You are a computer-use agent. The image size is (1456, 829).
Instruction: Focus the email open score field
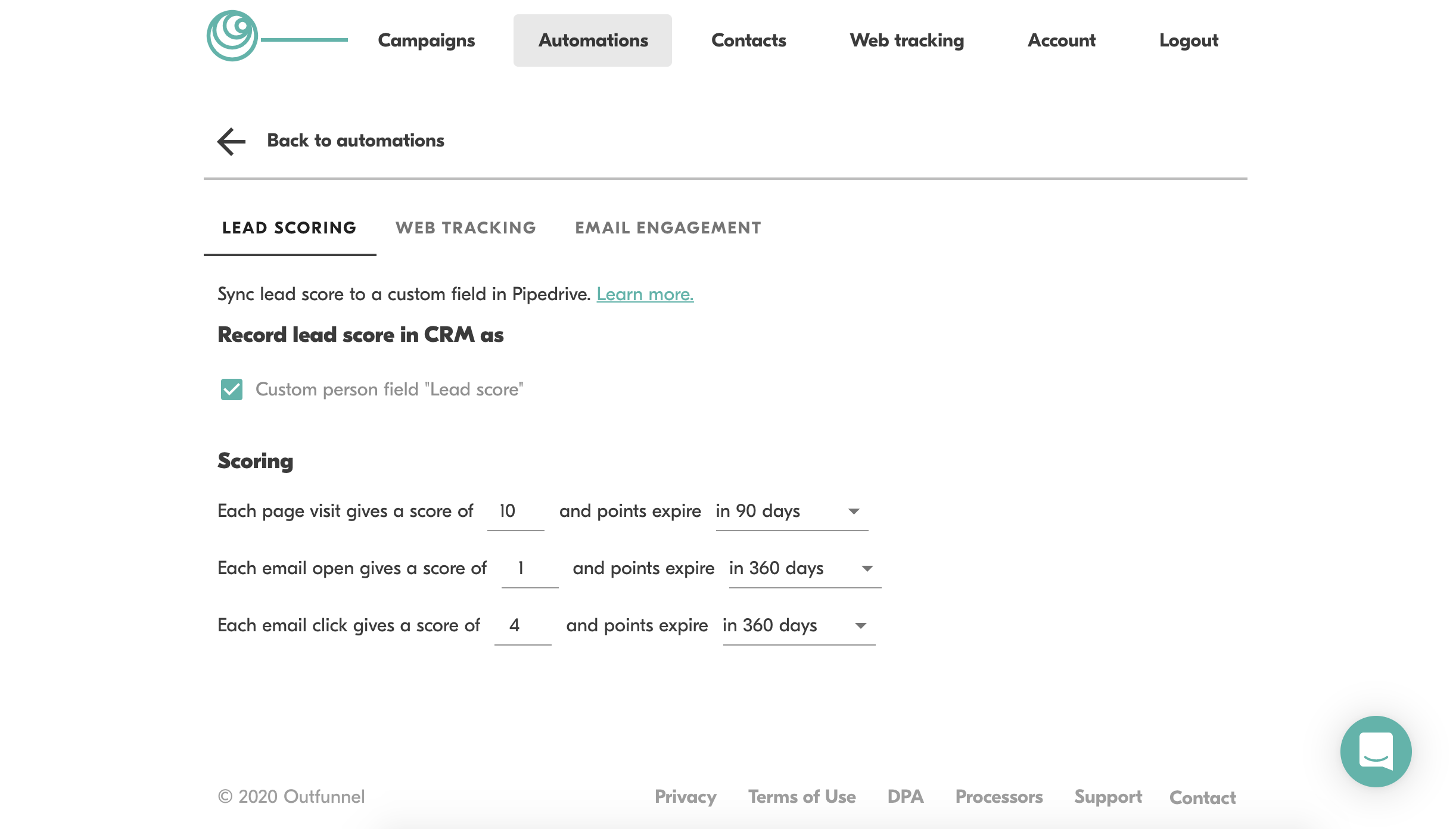coord(530,569)
